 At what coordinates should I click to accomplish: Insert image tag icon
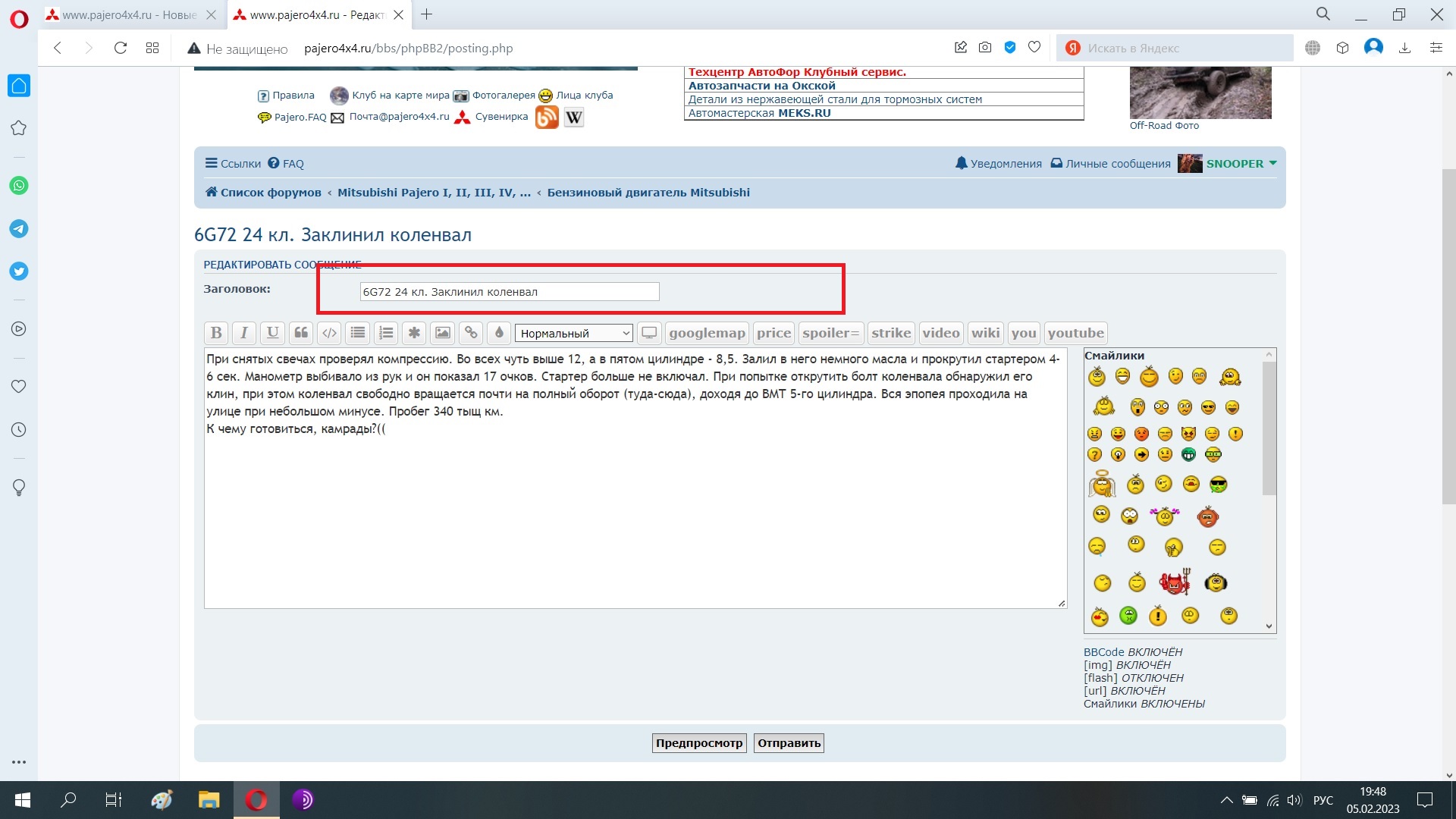point(443,333)
